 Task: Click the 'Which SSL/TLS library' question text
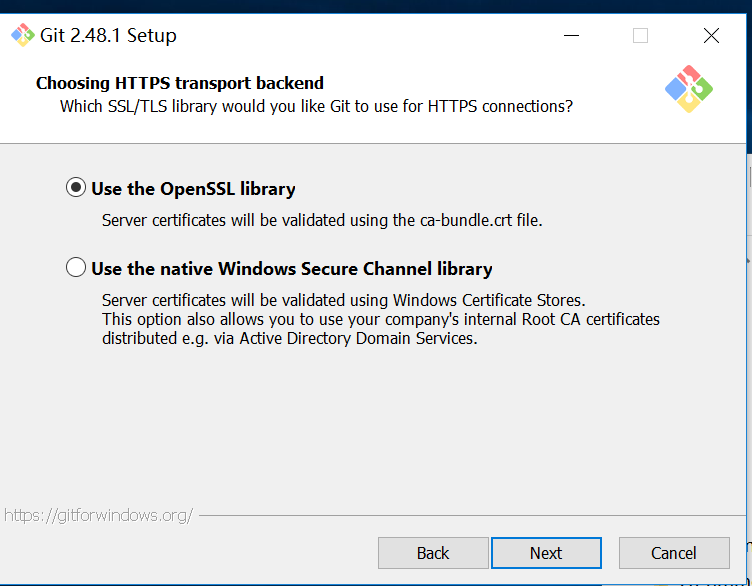[316, 106]
